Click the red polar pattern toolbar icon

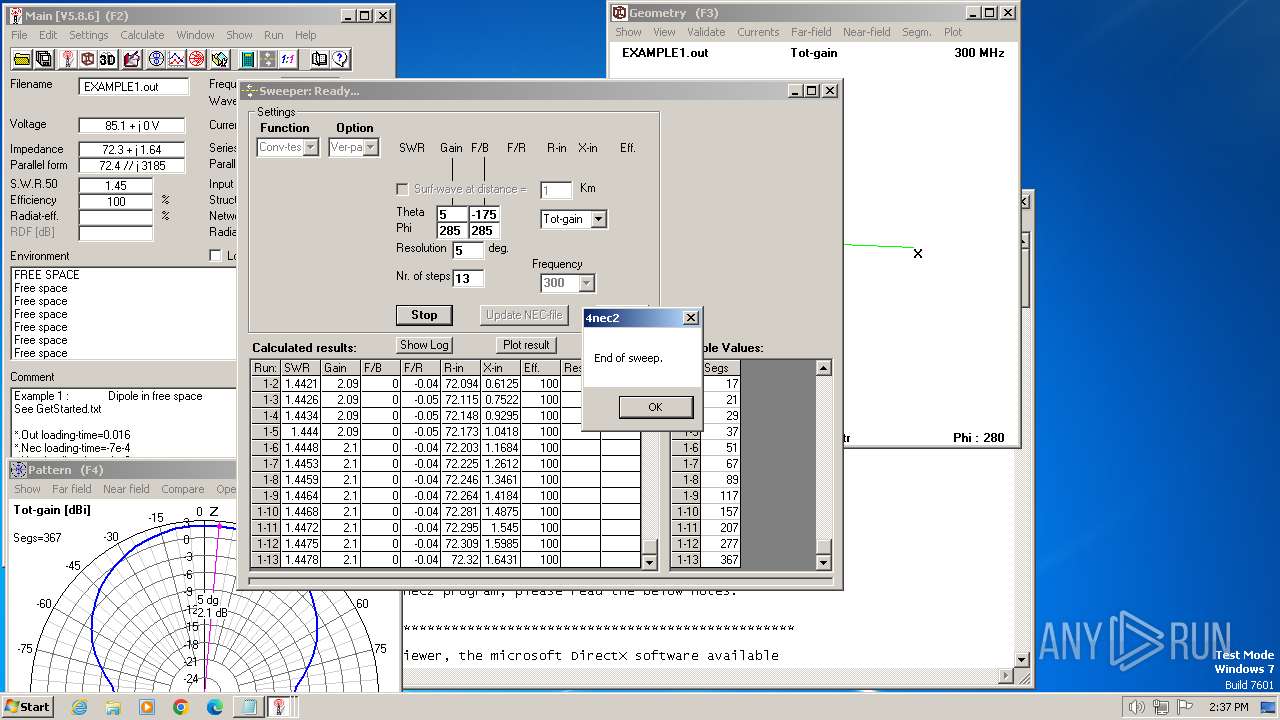(197, 59)
